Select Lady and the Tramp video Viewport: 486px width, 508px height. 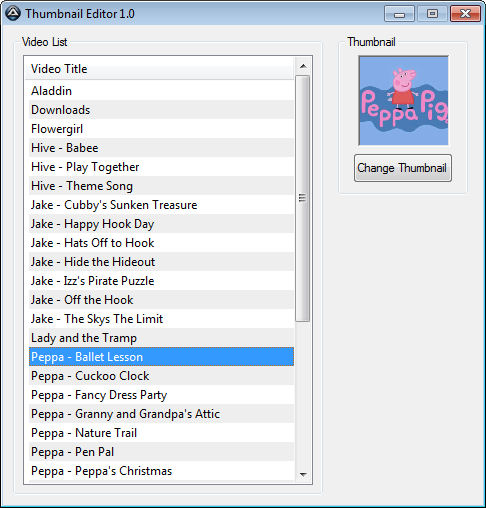click(161, 338)
